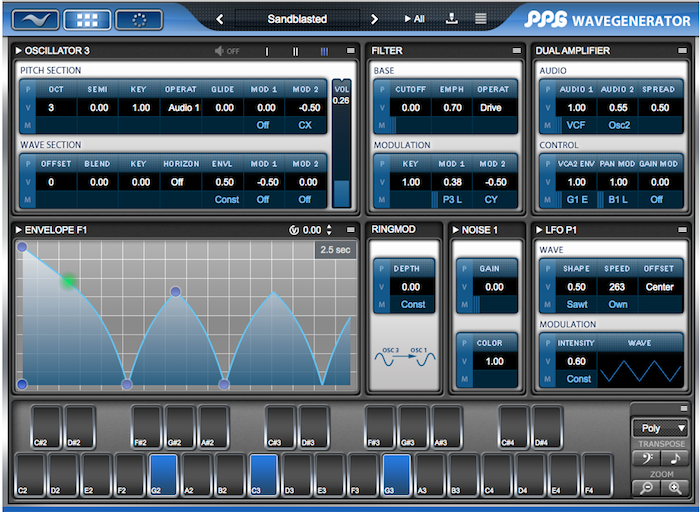Click the LFO triangle wave display
The height and width of the screenshot is (512, 700).
(641, 370)
